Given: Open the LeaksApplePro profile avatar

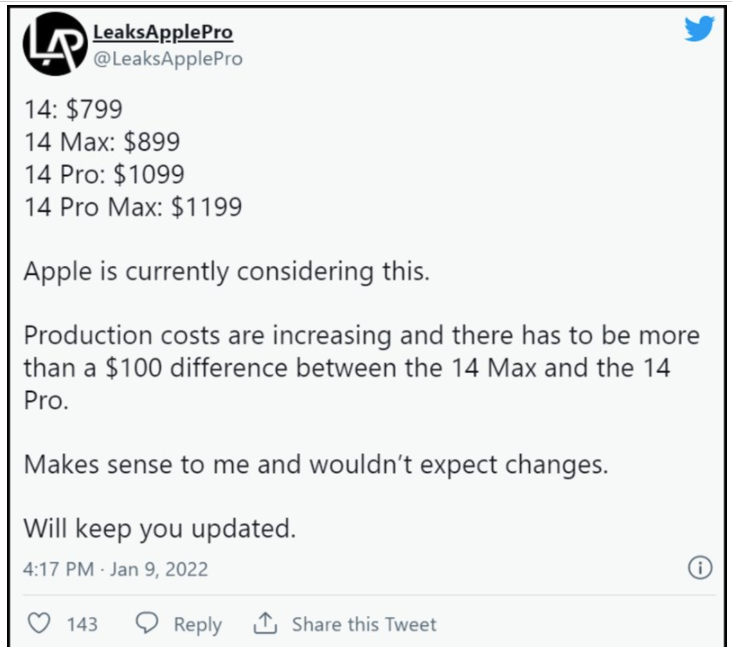Looking at the screenshot, I should tap(52, 46).
